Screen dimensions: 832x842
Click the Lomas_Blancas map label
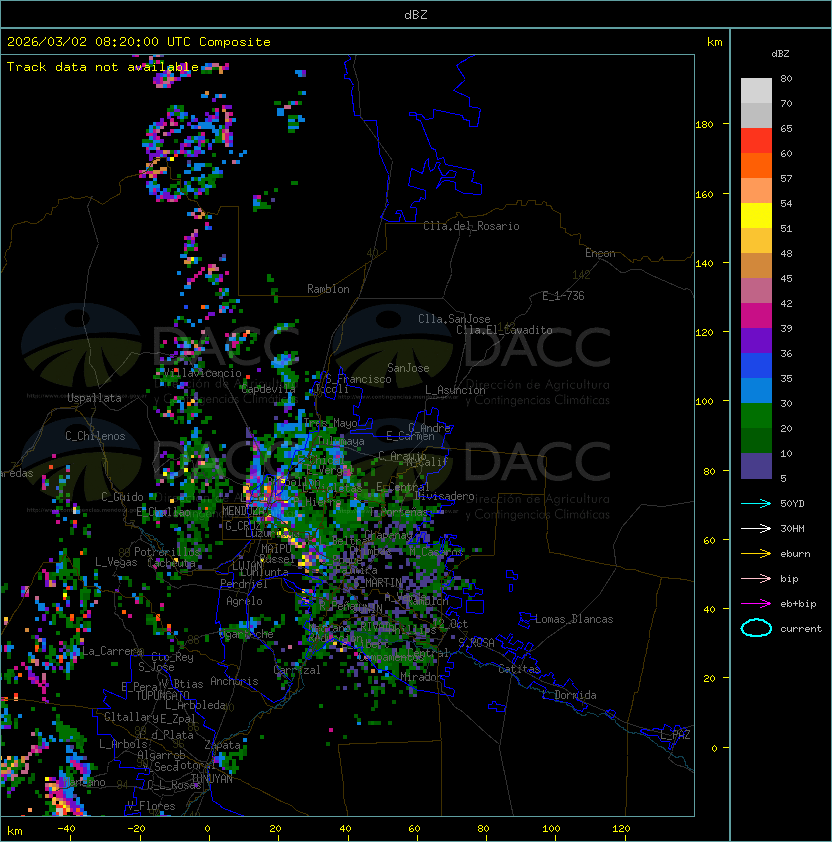point(574,619)
